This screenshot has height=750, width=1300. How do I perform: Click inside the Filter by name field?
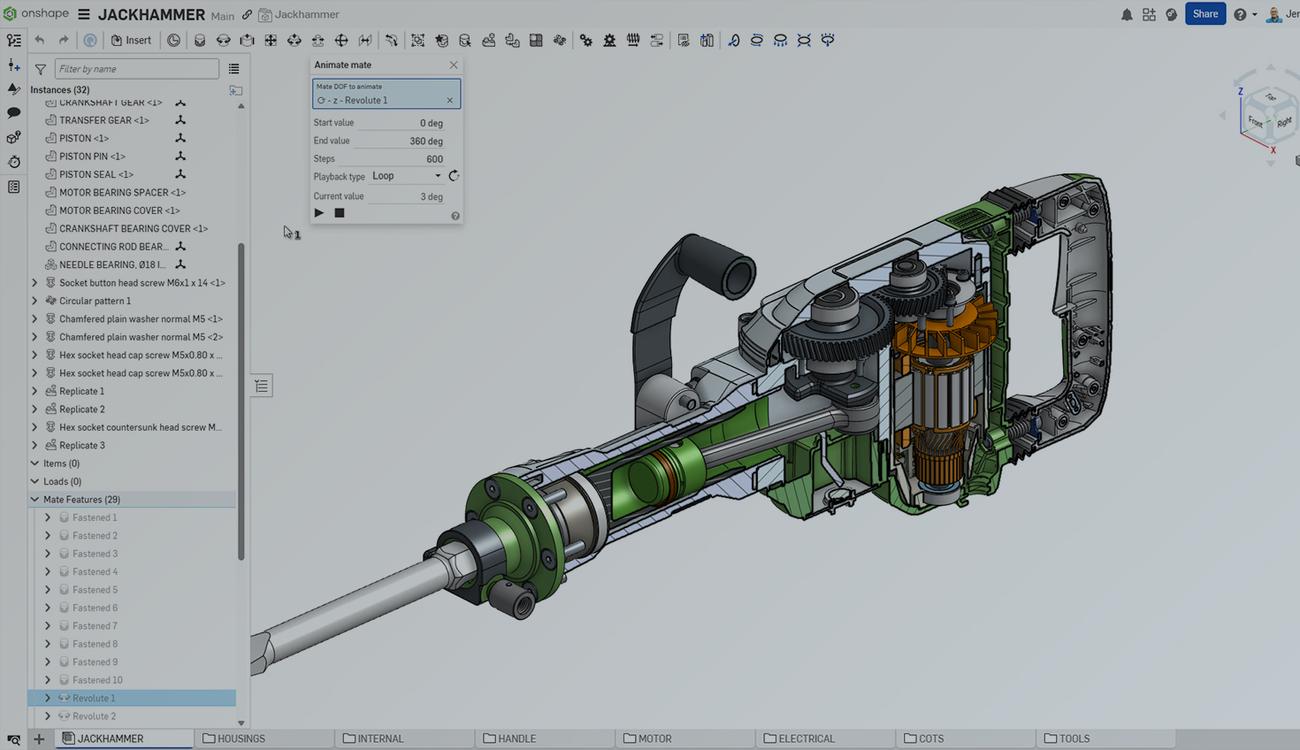pyautogui.click(x=136, y=68)
